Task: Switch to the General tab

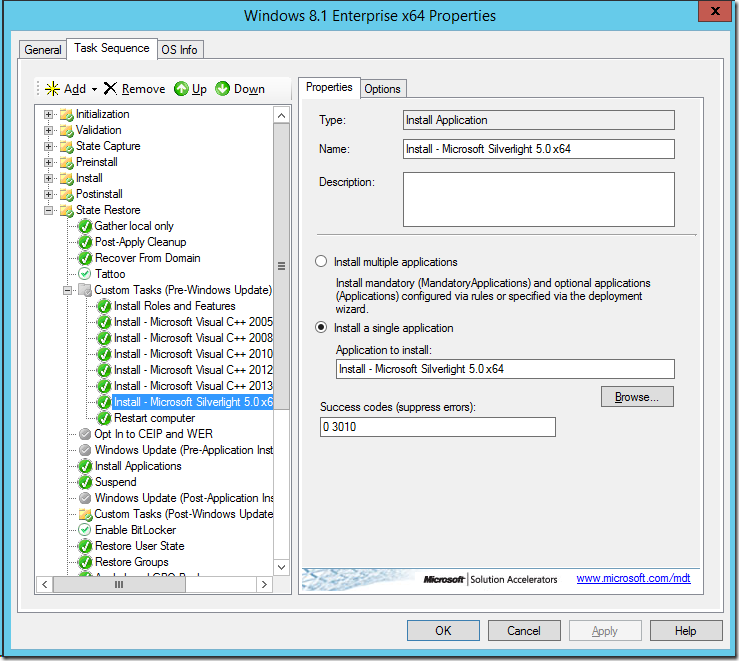Action: (42, 49)
